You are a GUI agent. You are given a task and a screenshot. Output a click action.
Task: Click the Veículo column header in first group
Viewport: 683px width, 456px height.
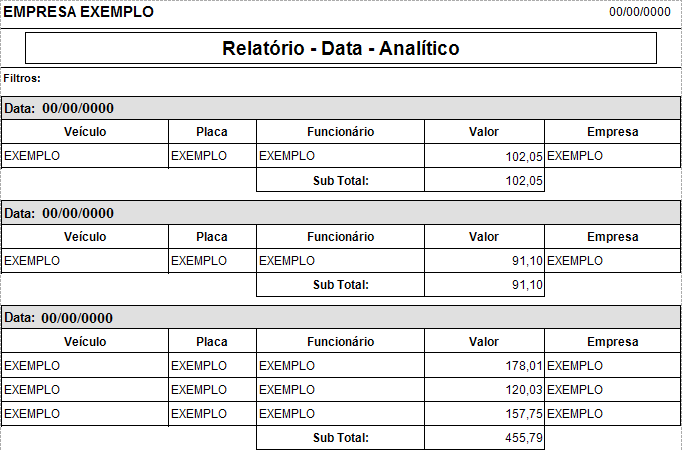[85, 132]
